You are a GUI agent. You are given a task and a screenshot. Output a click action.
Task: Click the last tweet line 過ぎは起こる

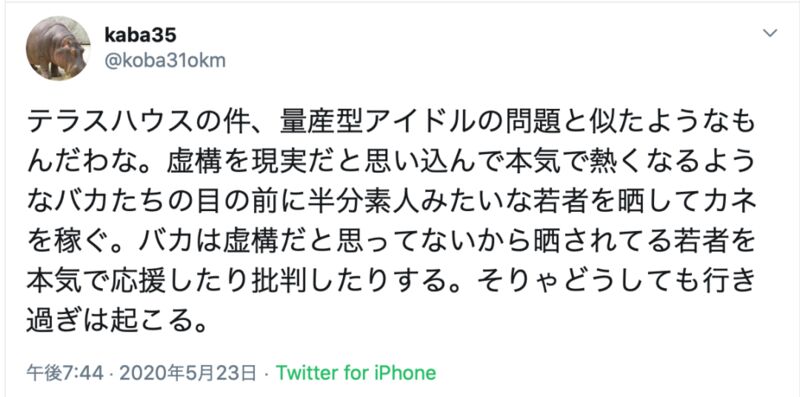(x=117, y=322)
